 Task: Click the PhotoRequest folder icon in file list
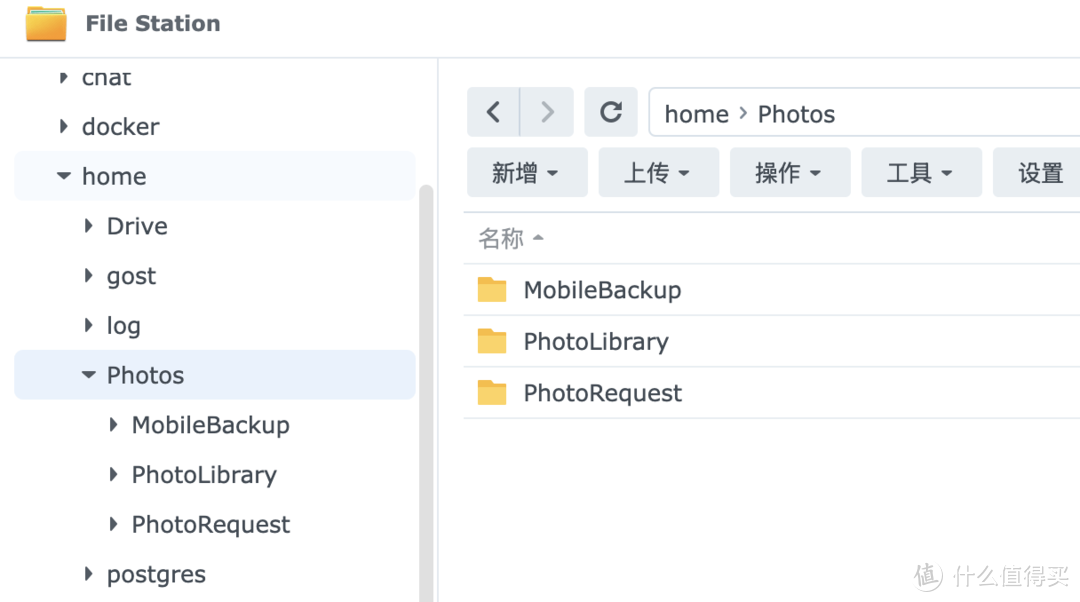click(492, 393)
